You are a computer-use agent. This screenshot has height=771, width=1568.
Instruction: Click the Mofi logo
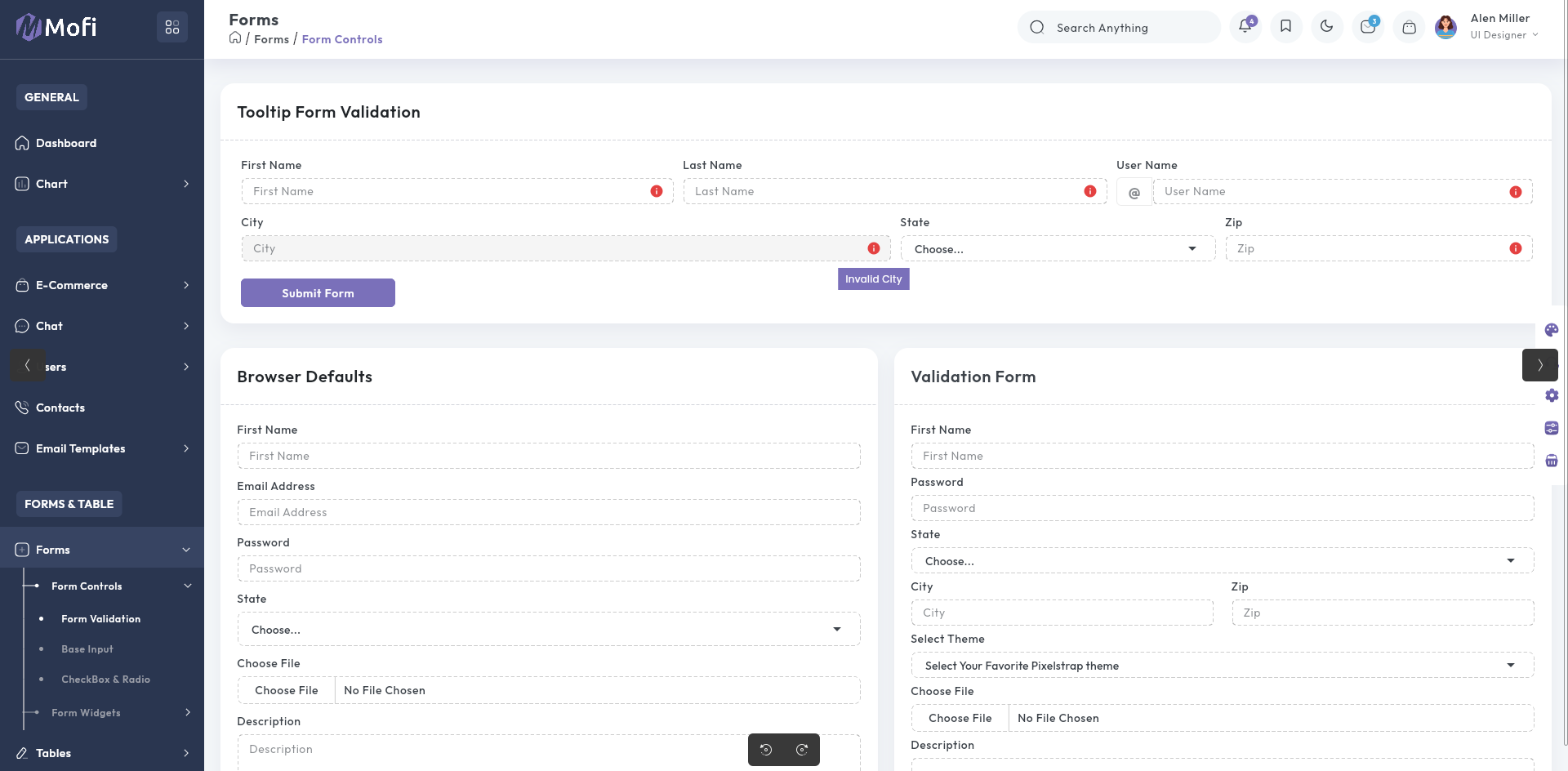click(56, 27)
